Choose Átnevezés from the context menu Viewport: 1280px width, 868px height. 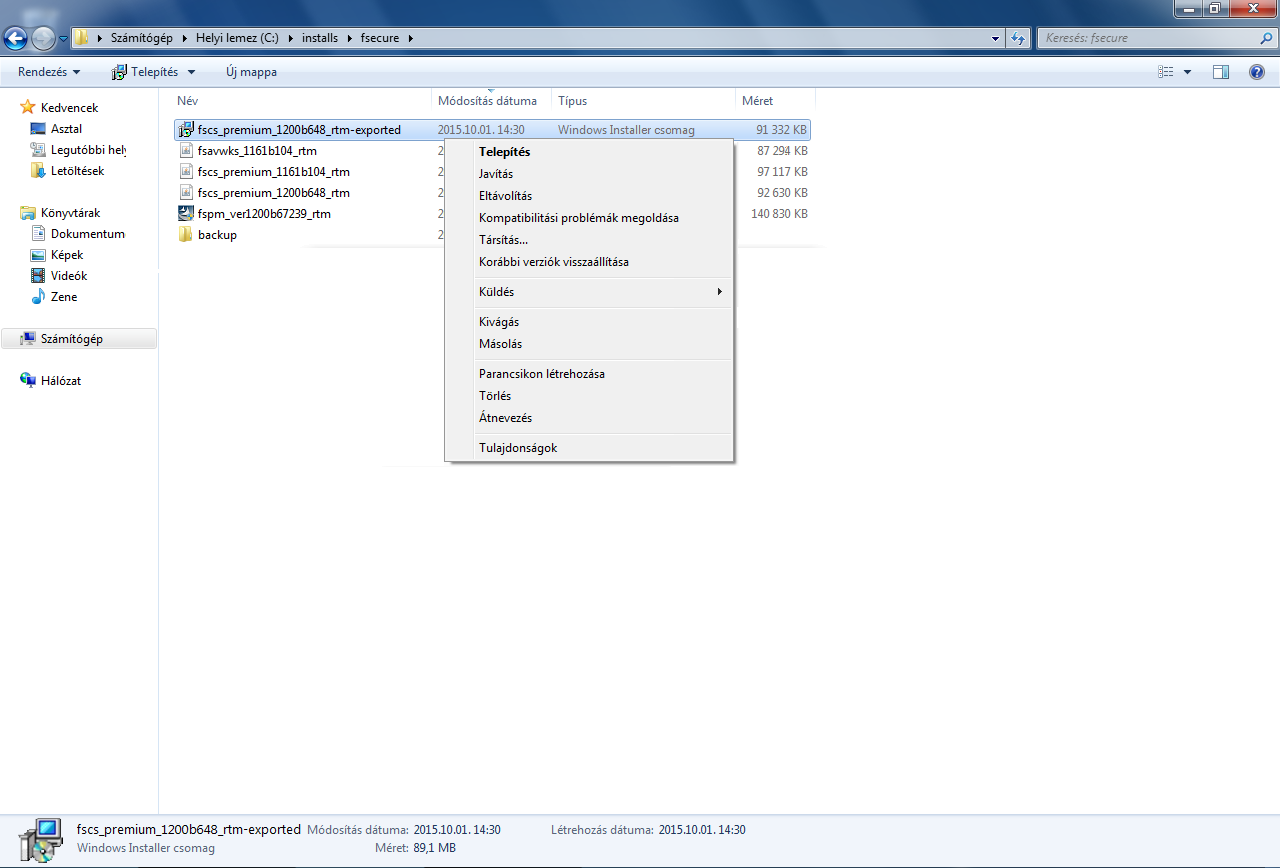pyautogui.click(x=589, y=418)
